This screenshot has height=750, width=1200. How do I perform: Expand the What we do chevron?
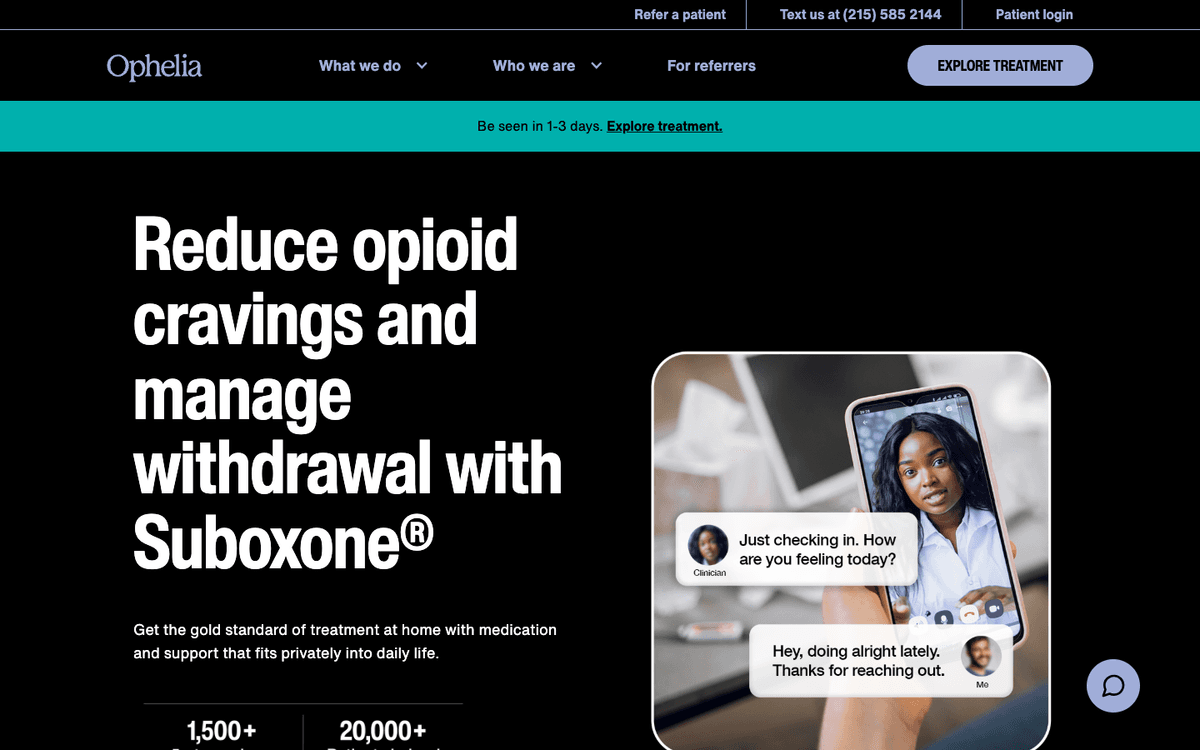coord(422,66)
